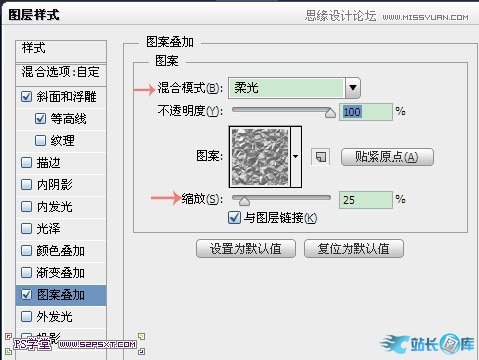The image size is (479, 360).
Task: Click the crumpled foil pattern thumbnail
Action: [x=260, y=157]
